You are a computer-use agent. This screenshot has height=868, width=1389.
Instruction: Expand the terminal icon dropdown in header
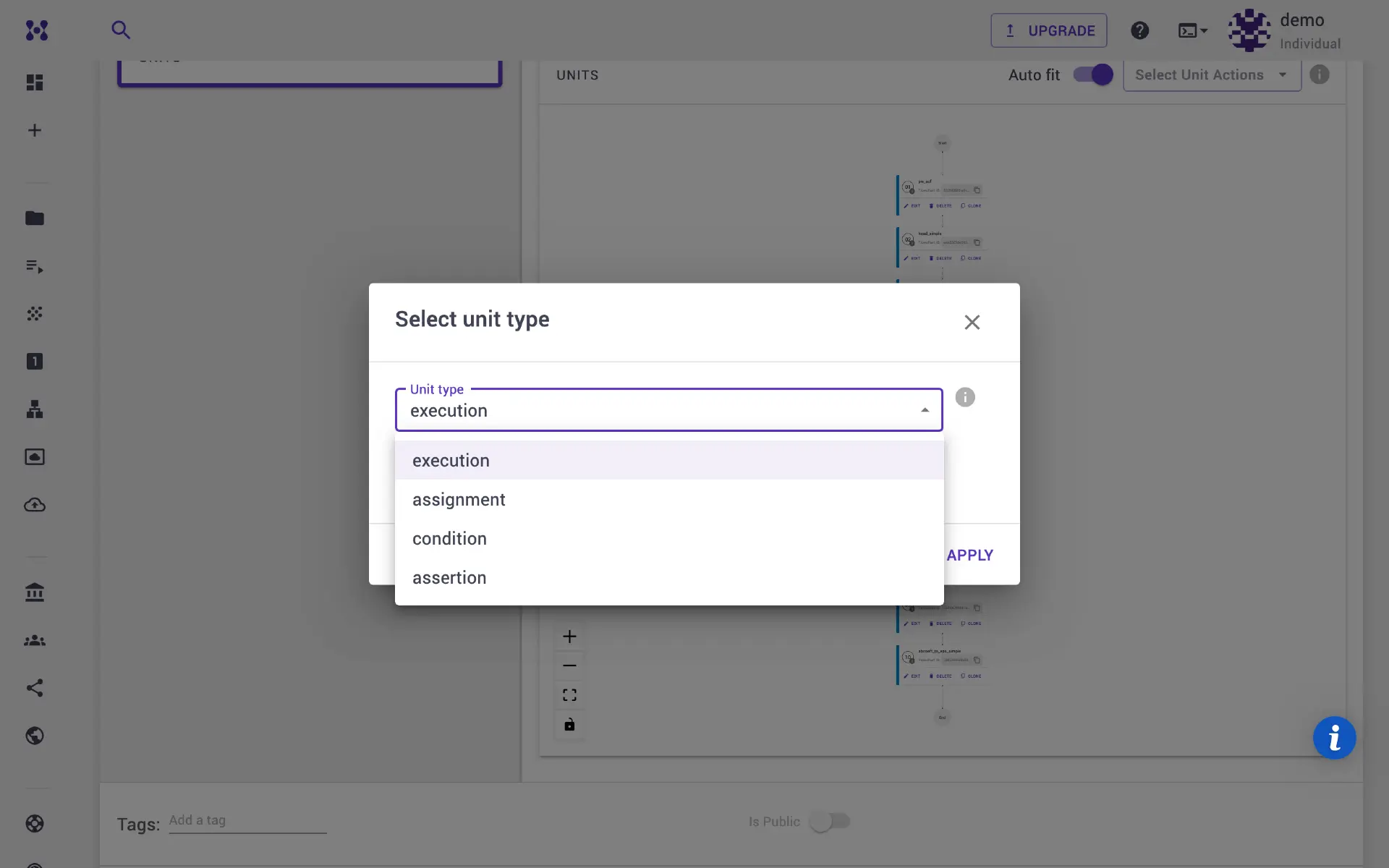tap(1192, 30)
